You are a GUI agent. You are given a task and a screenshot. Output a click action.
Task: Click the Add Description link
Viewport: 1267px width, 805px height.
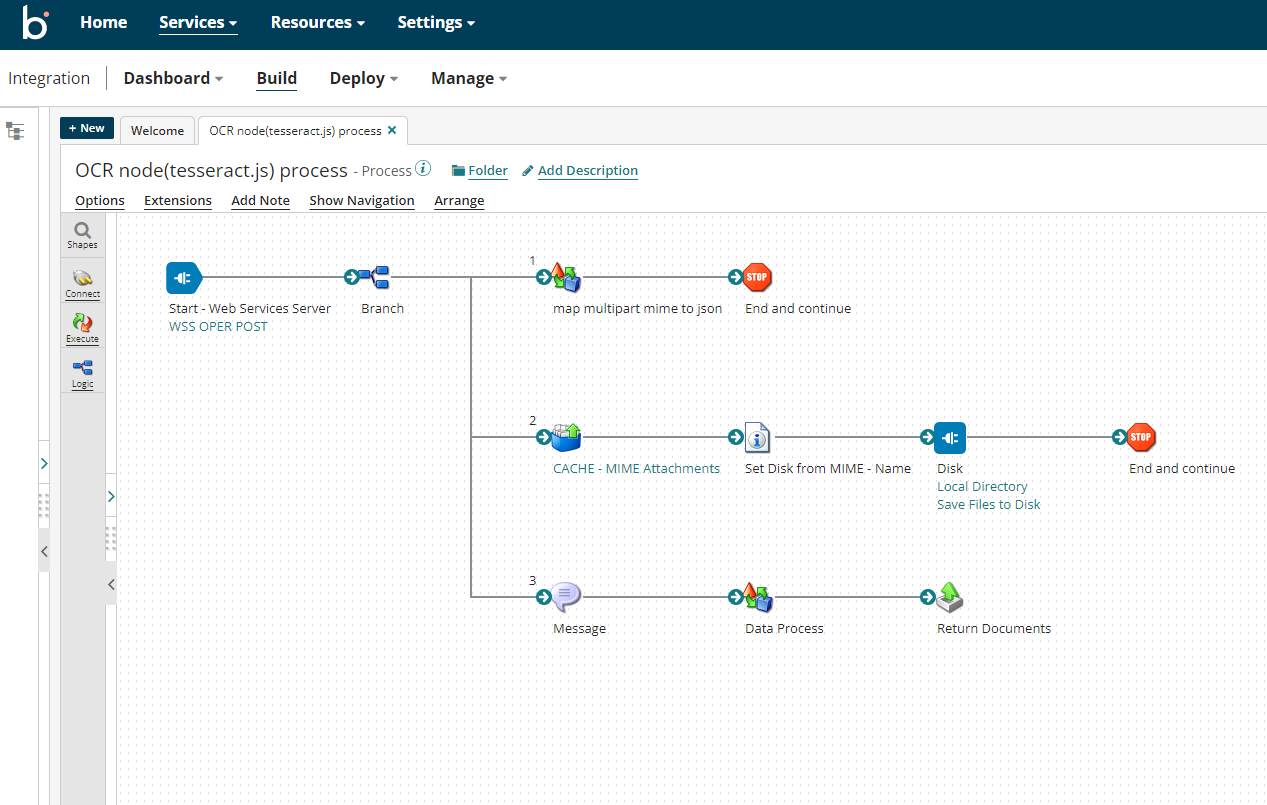click(587, 170)
